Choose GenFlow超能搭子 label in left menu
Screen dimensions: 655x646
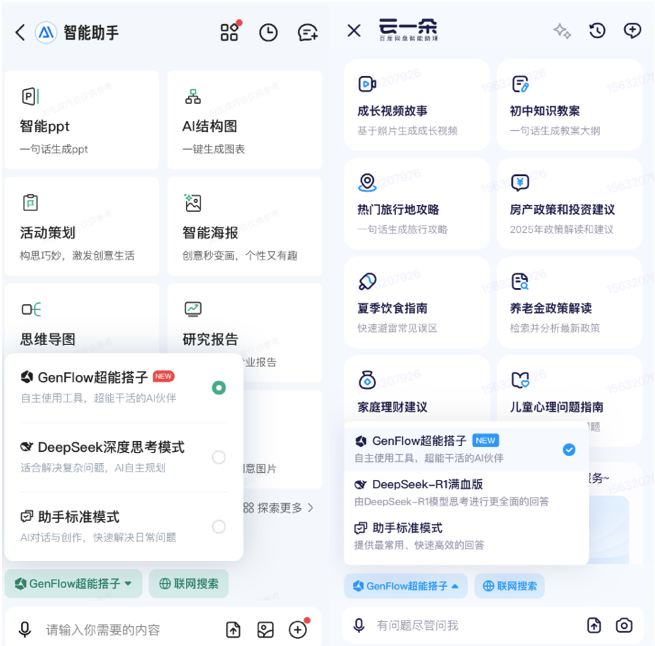pyautogui.click(x=93, y=377)
